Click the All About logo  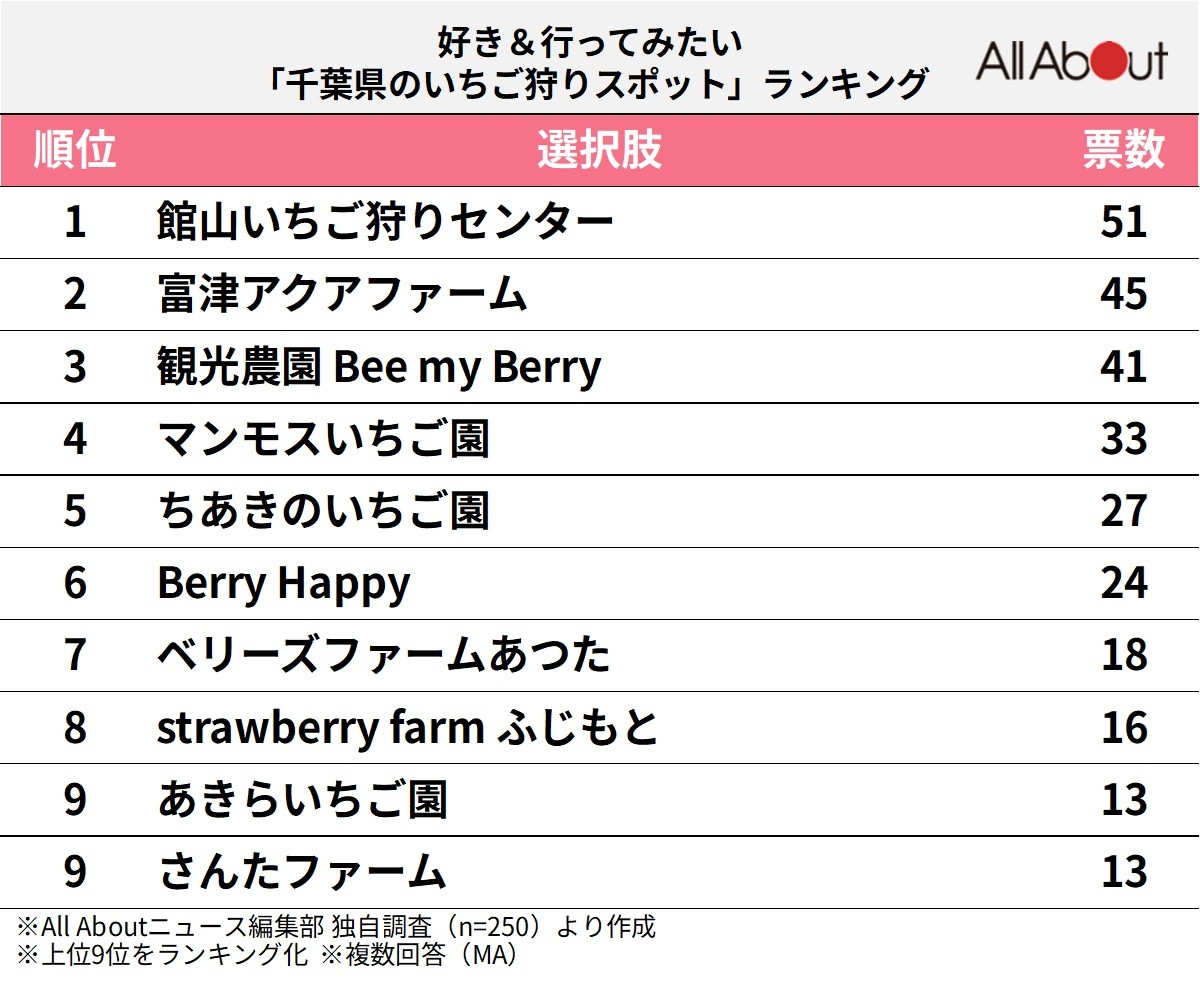click(x=1071, y=62)
